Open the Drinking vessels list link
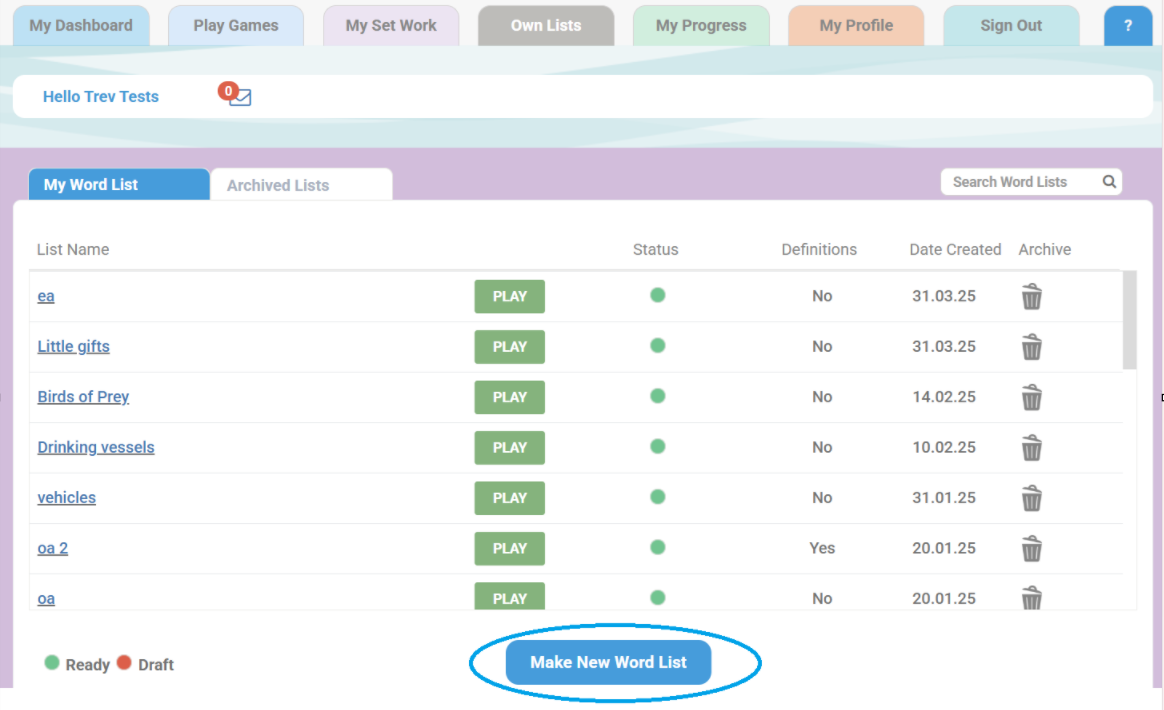 pyautogui.click(x=96, y=447)
